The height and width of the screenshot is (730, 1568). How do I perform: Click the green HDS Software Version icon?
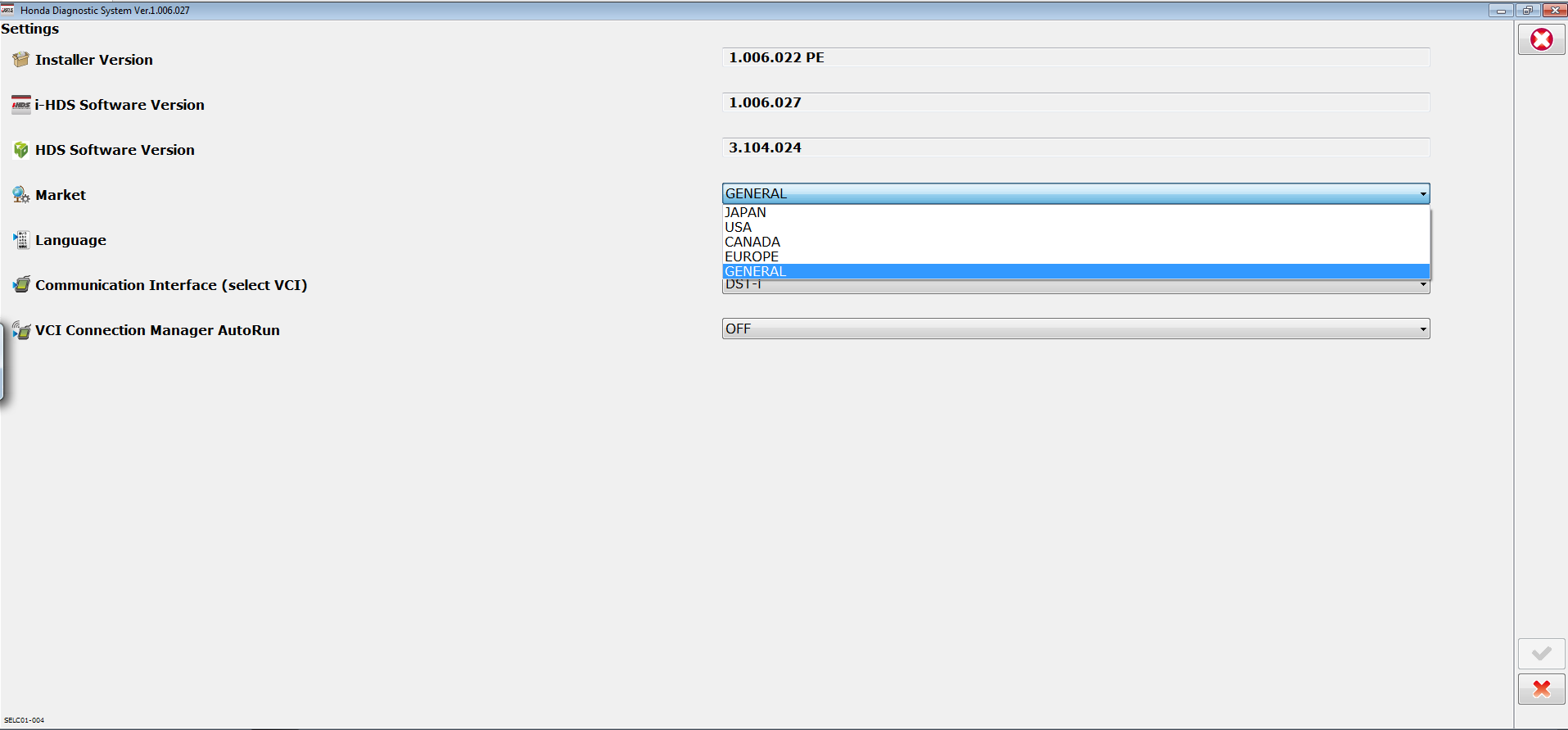[x=20, y=150]
